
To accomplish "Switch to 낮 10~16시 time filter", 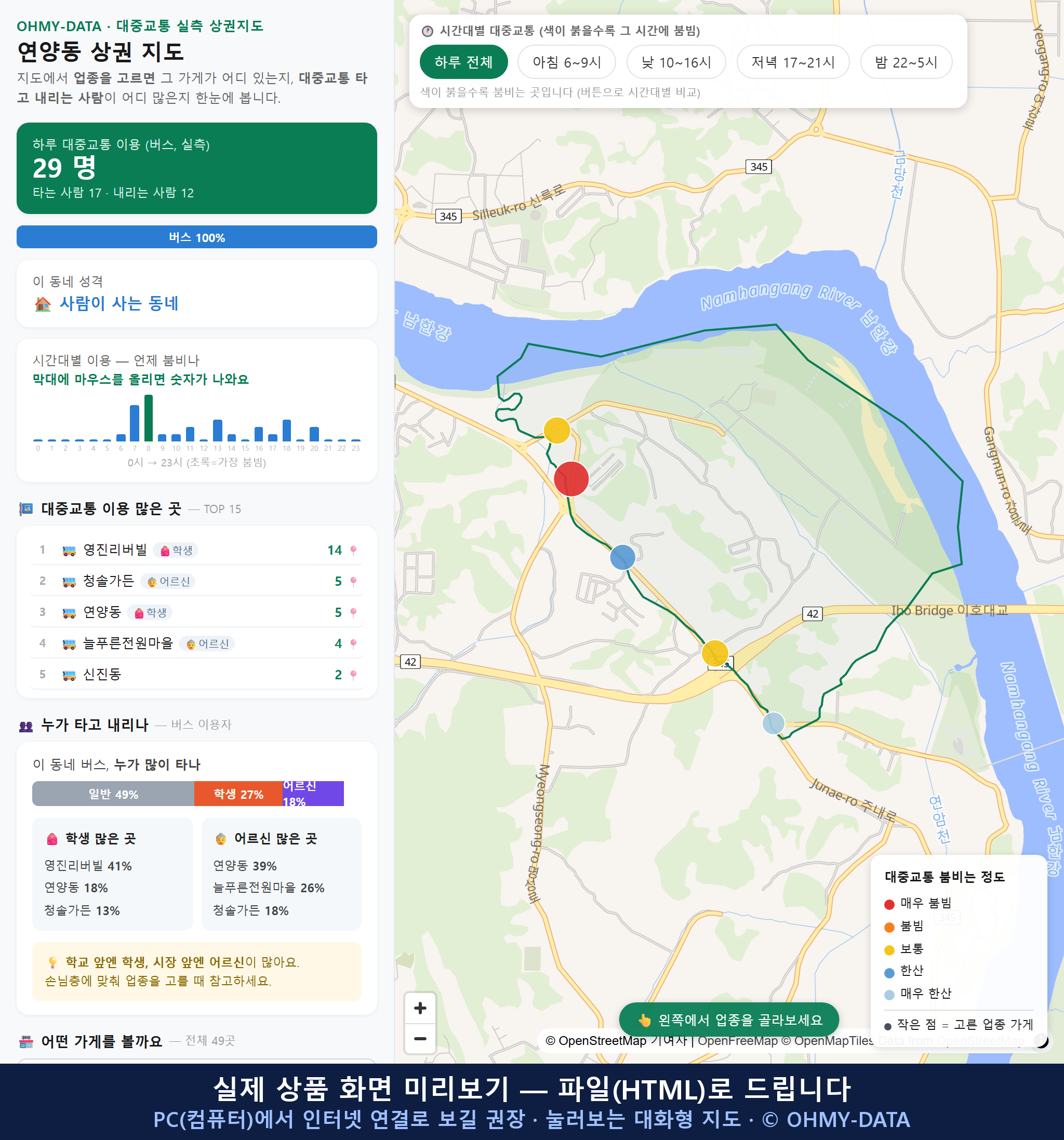I will point(676,62).
